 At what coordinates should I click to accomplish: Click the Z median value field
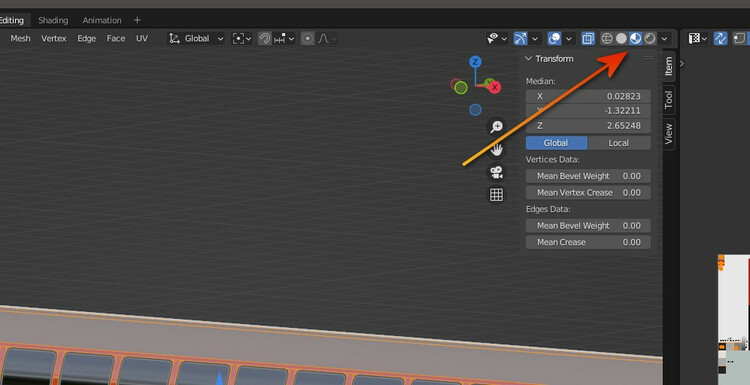click(588, 126)
